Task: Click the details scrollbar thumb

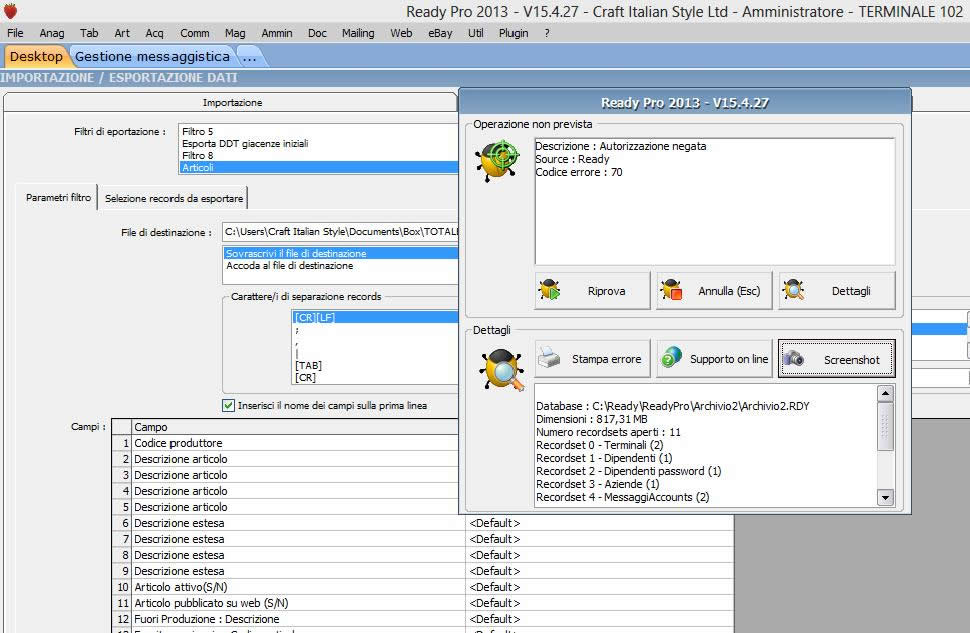Action: [885, 426]
